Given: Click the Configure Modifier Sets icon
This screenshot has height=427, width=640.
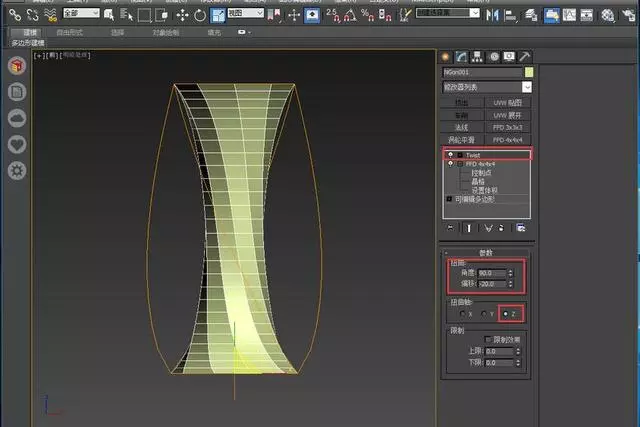Looking at the screenshot, I should (x=520, y=228).
